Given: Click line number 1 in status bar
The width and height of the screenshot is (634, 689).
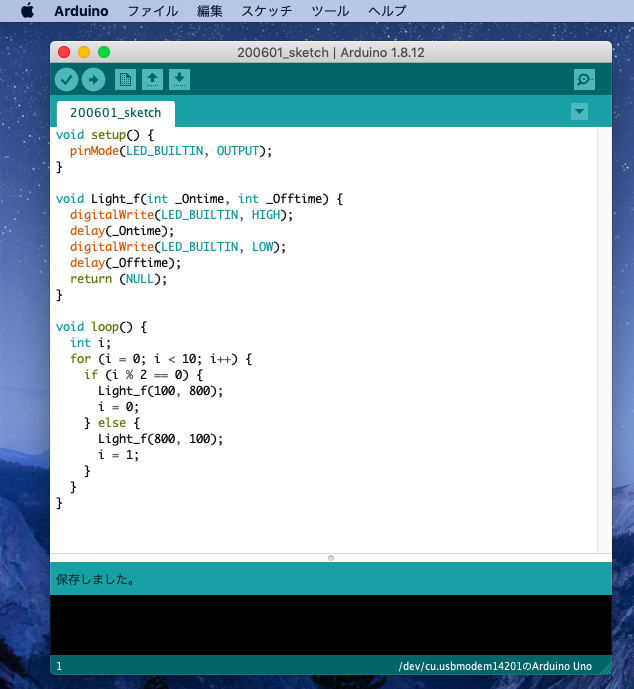Looking at the screenshot, I should click(x=59, y=666).
